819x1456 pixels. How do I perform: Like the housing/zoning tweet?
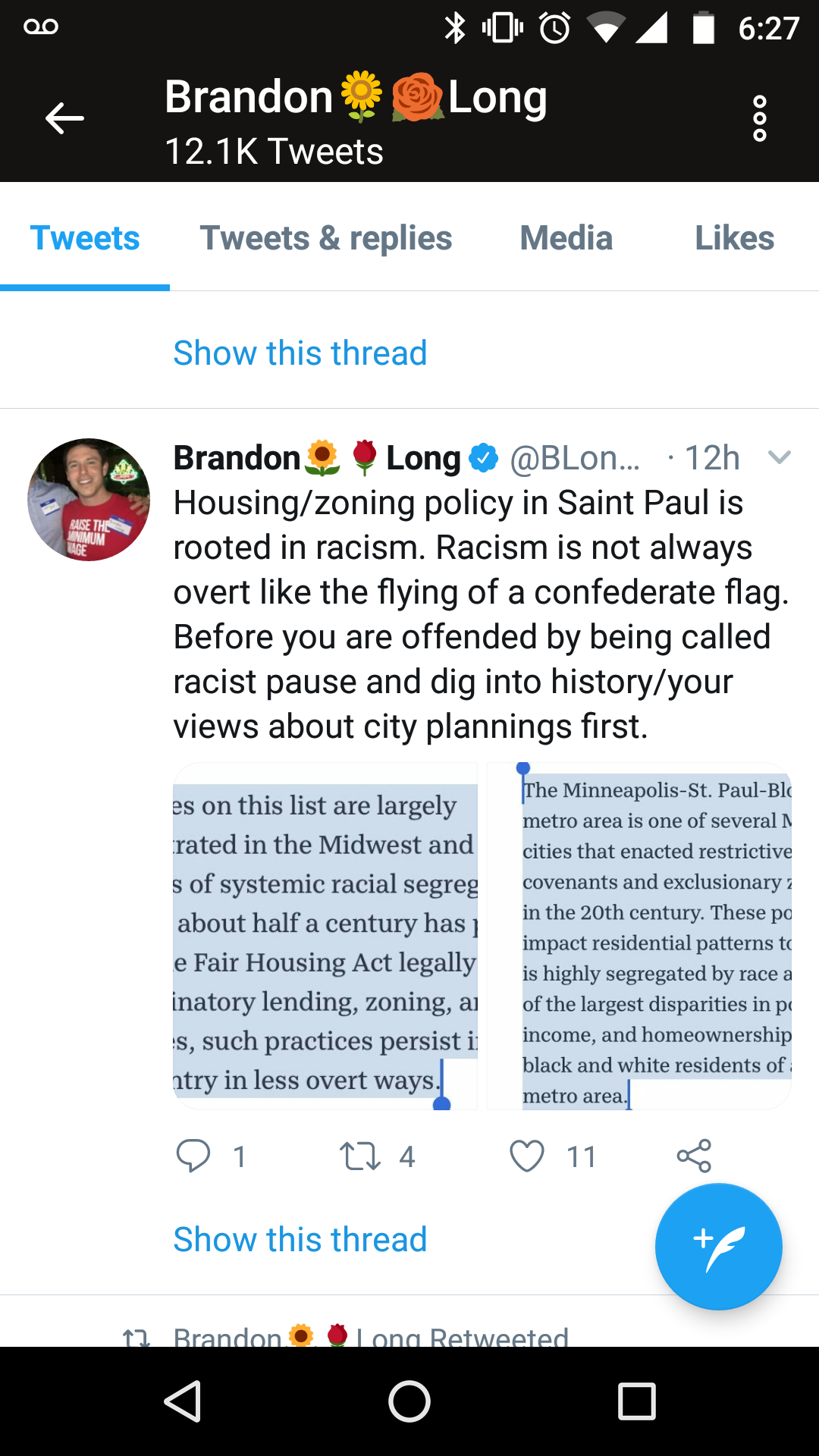(527, 1156)
